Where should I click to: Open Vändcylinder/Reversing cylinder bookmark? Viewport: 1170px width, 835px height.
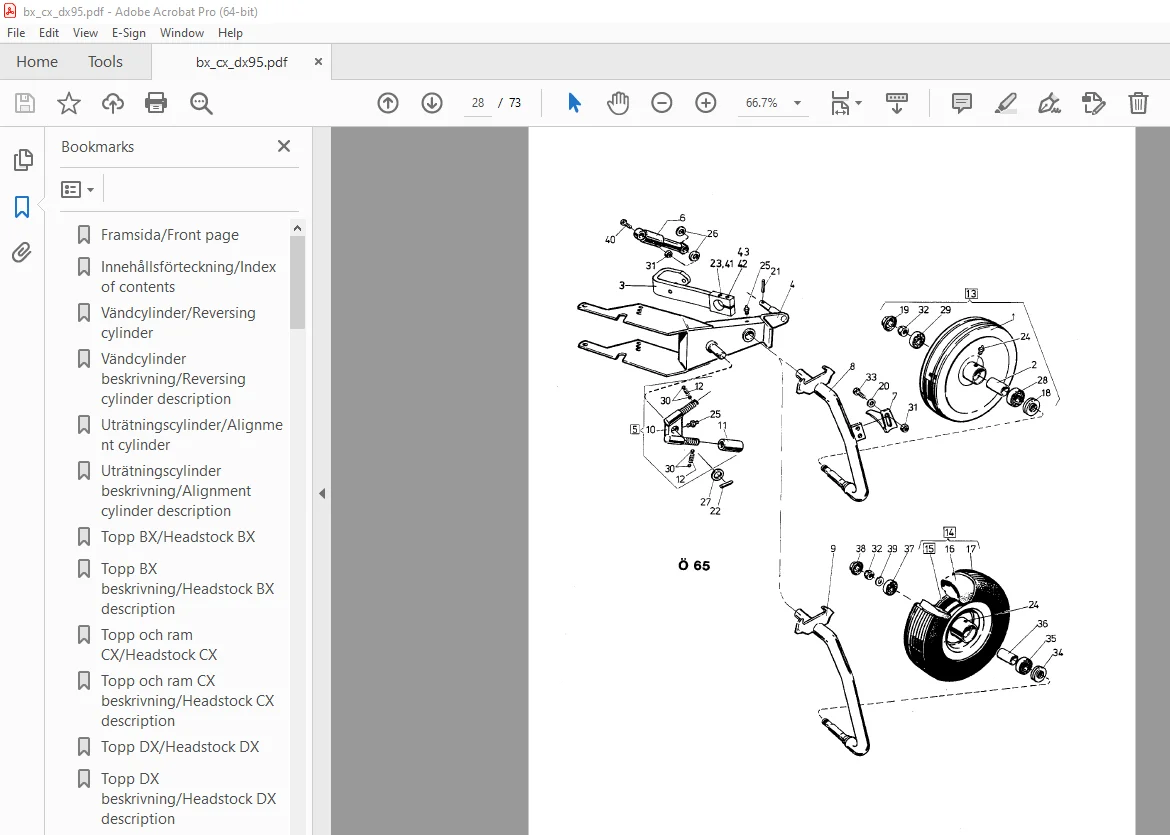pos(179,323)
